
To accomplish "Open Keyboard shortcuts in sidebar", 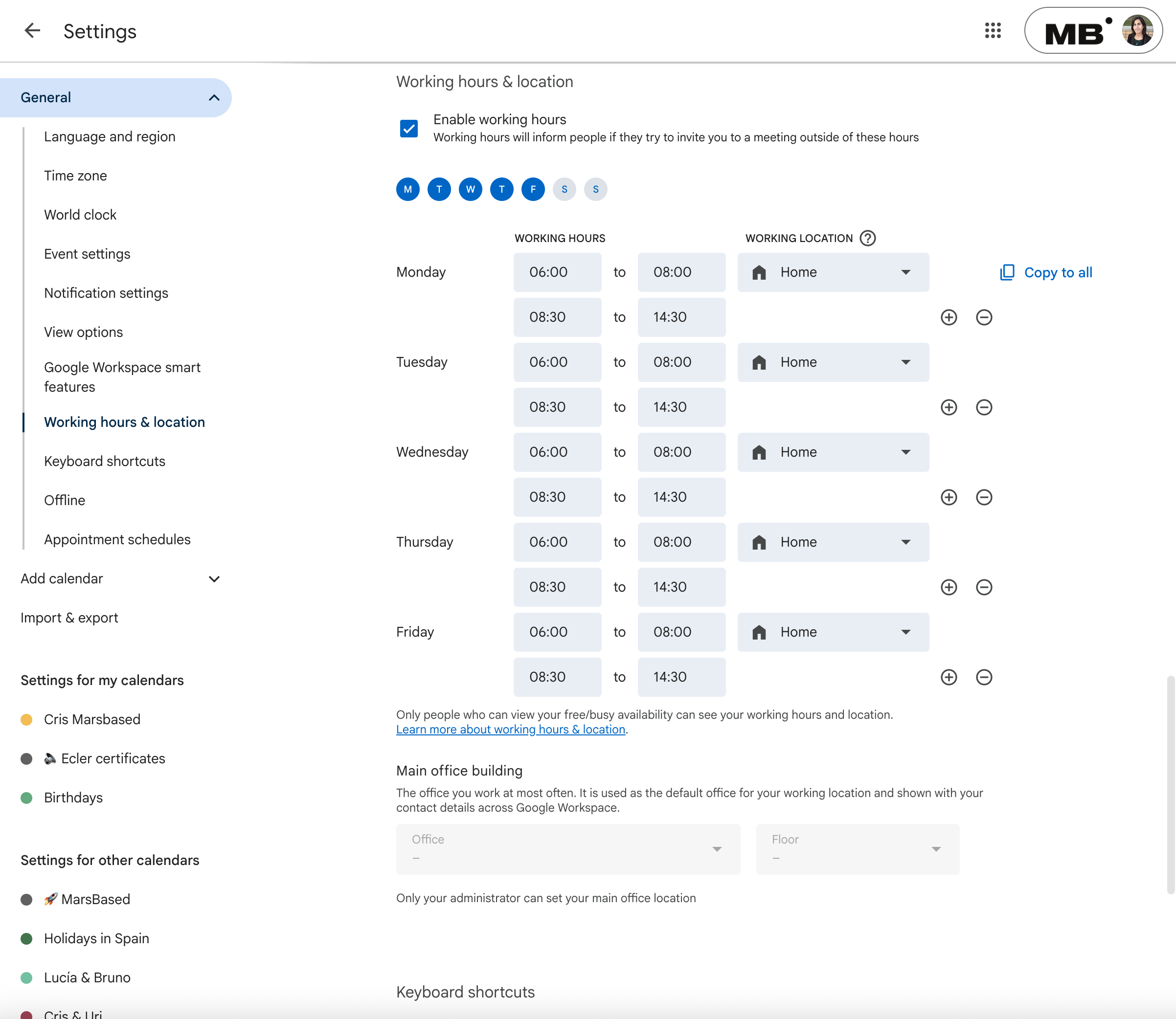I will (105, 461).
